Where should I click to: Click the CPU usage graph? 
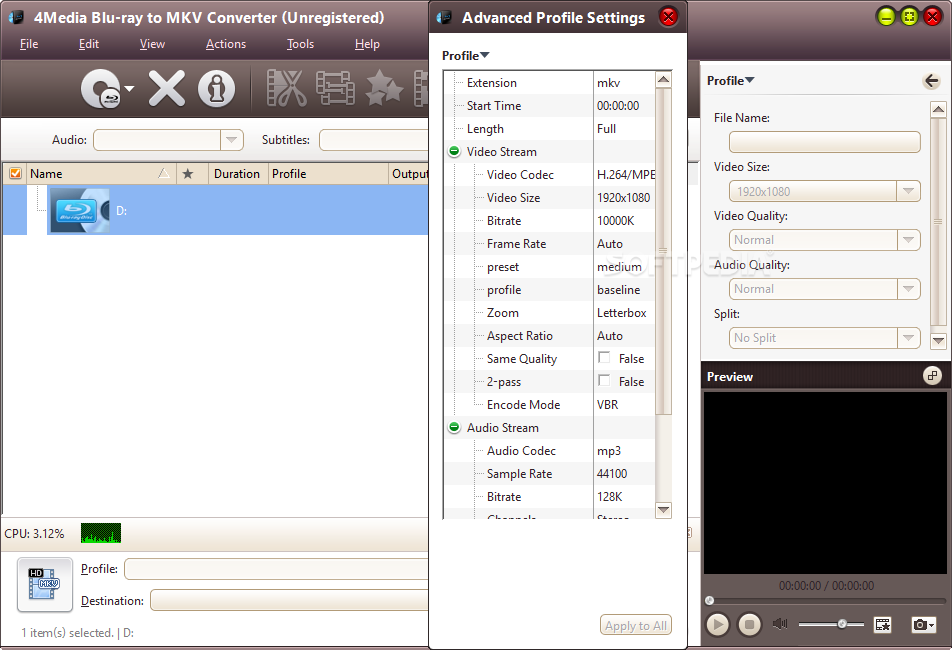tap(101, 533)
